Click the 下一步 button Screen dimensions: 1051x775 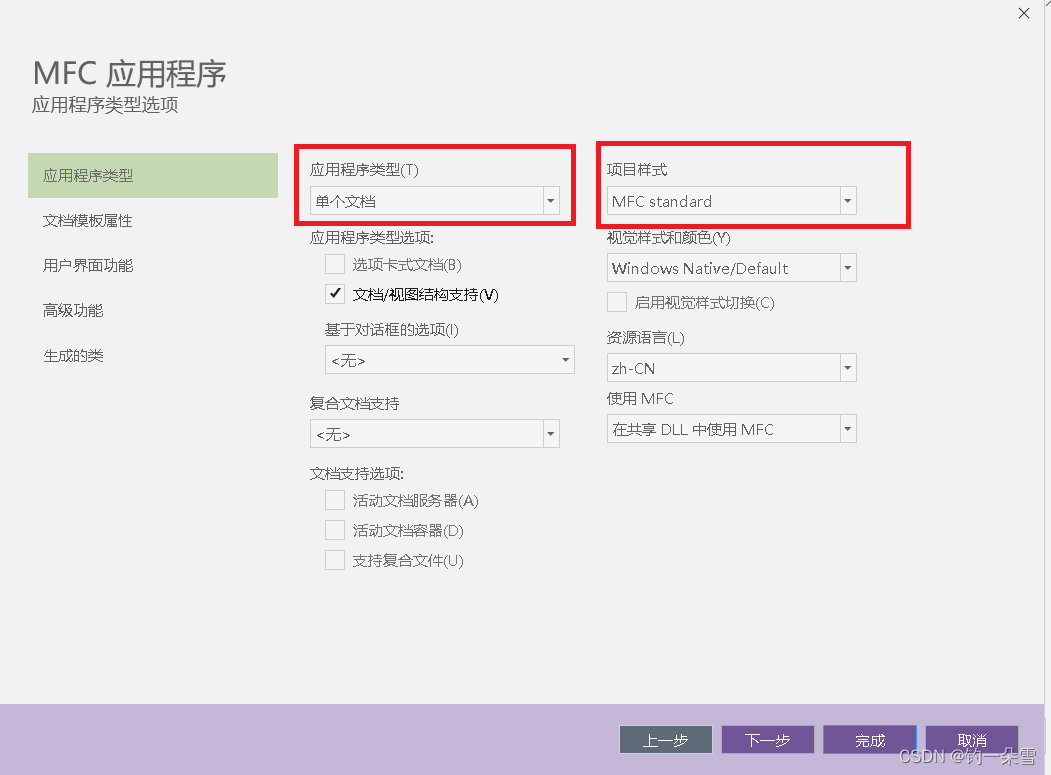click(767, 740)
